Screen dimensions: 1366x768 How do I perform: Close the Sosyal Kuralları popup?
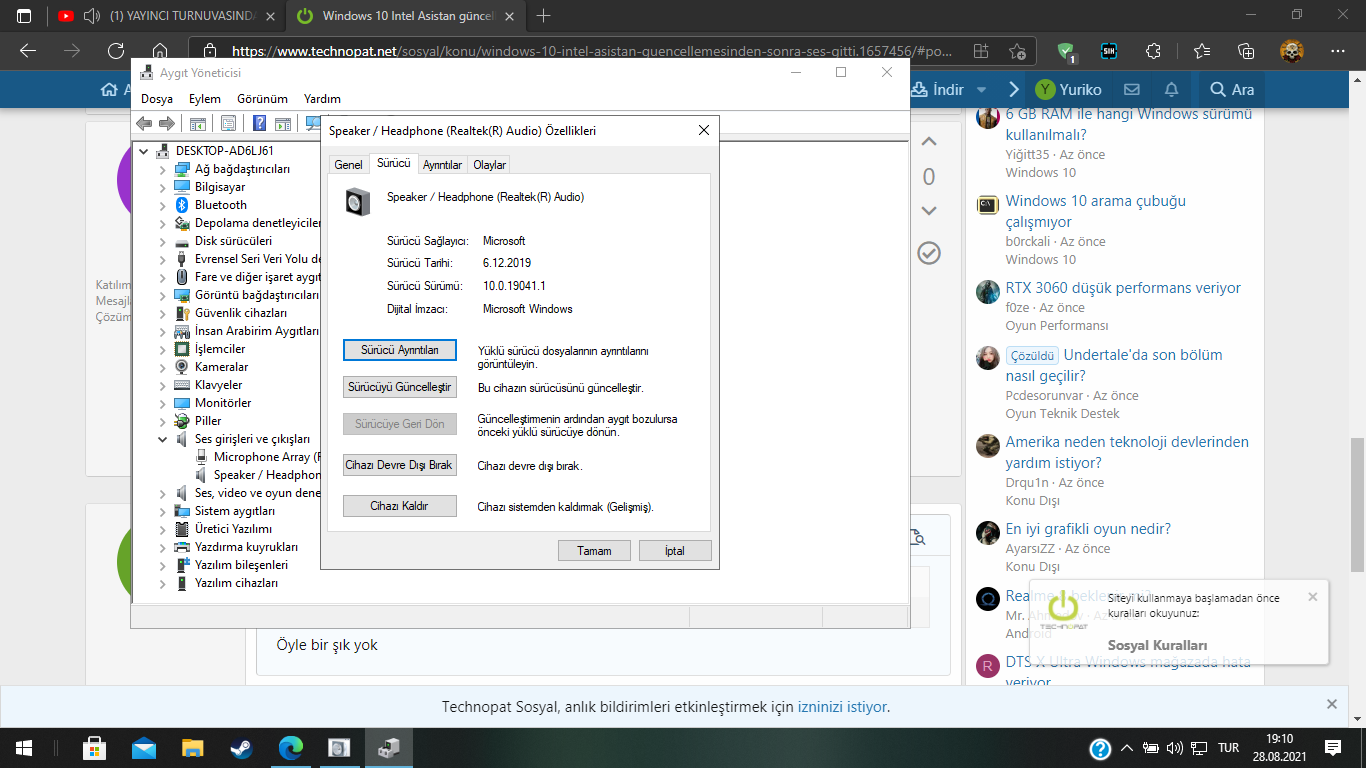[x=1313, y=597]
